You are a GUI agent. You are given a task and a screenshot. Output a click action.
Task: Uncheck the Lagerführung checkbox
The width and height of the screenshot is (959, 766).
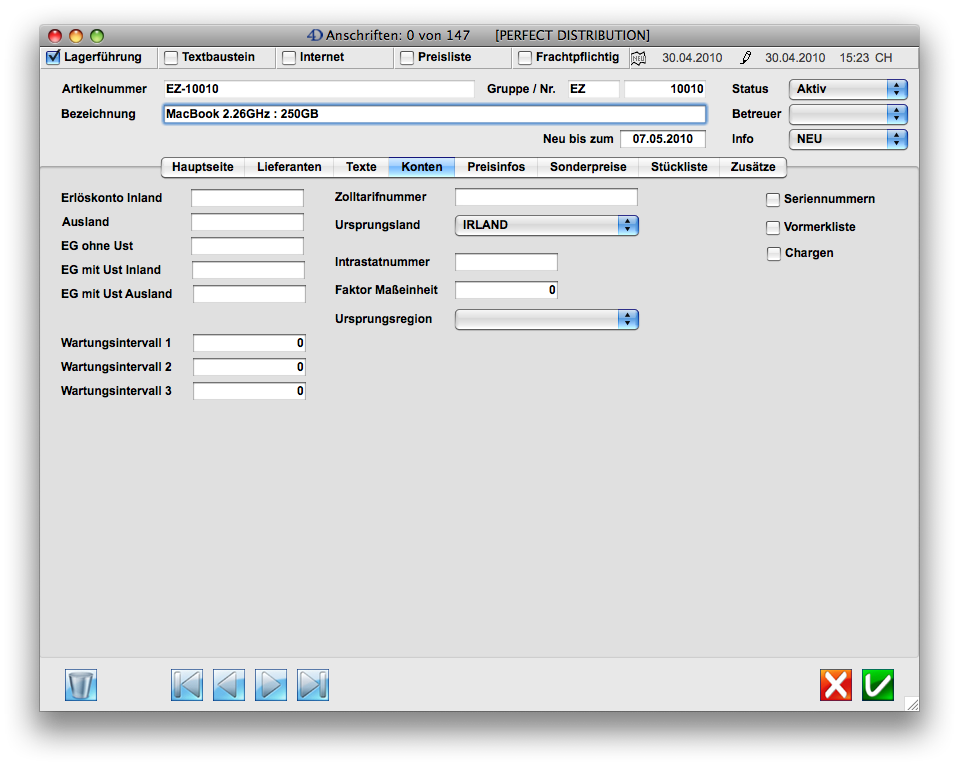coord(54,58)
